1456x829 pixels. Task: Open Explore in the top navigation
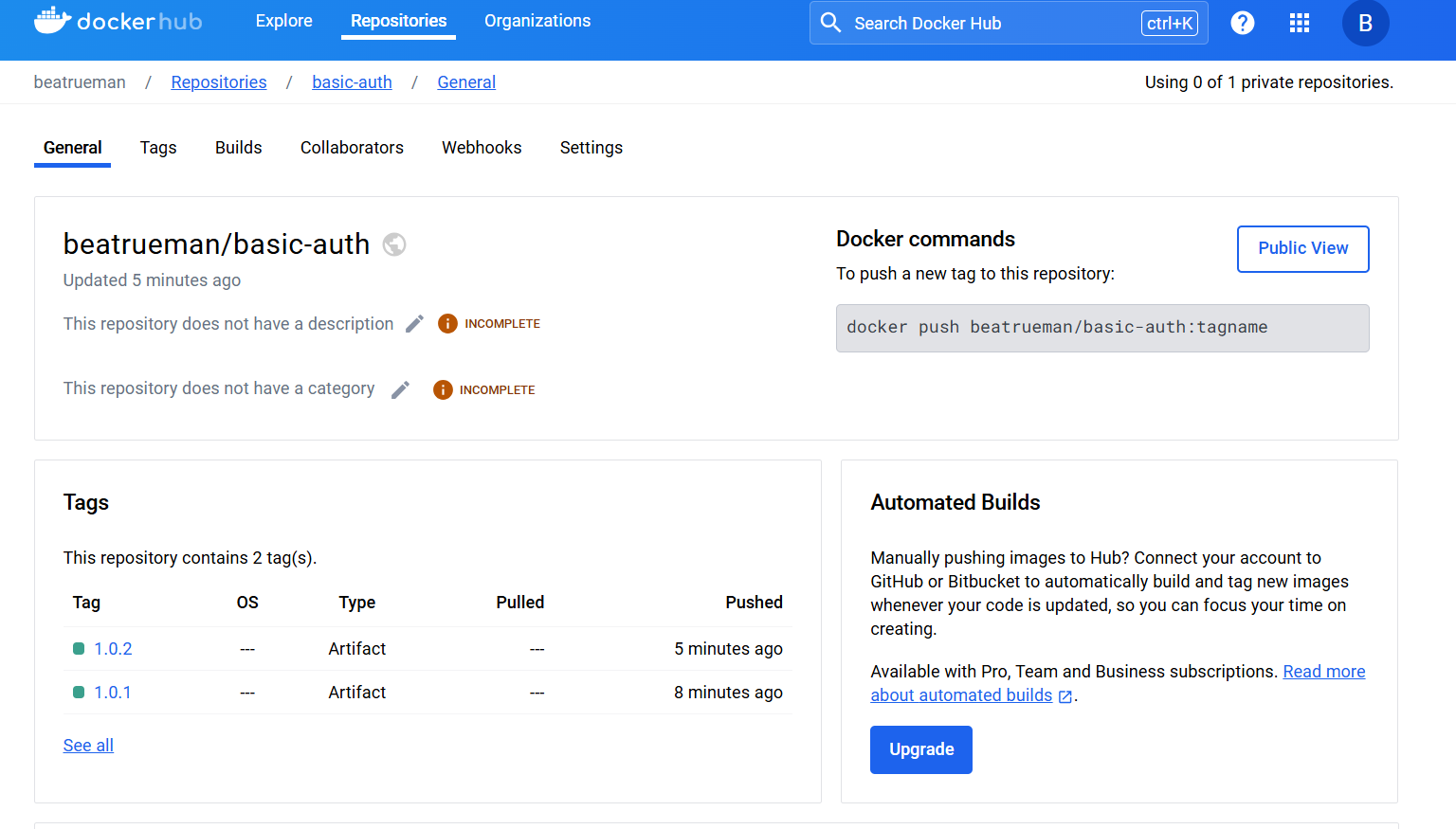pyautogui.click(x=283, y=21)
